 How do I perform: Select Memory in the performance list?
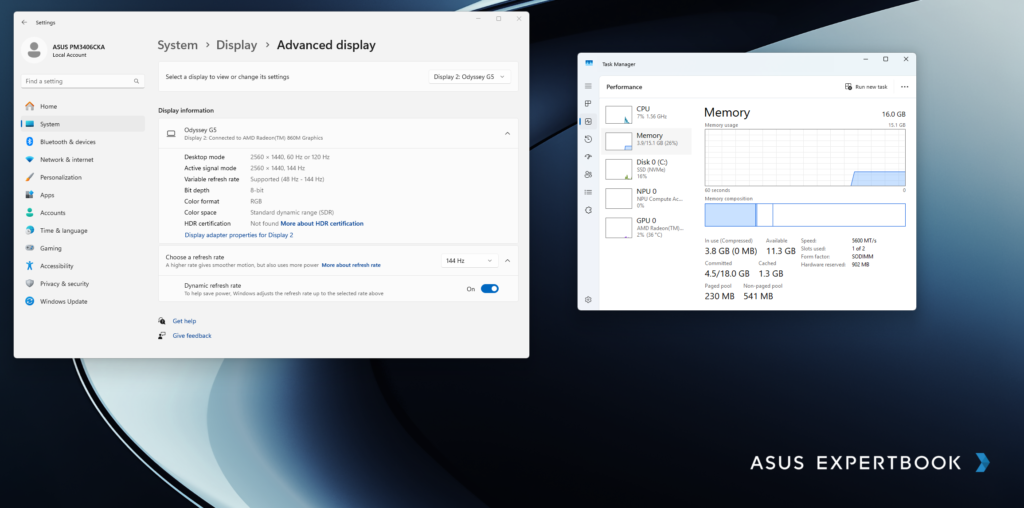click(647, 140)
